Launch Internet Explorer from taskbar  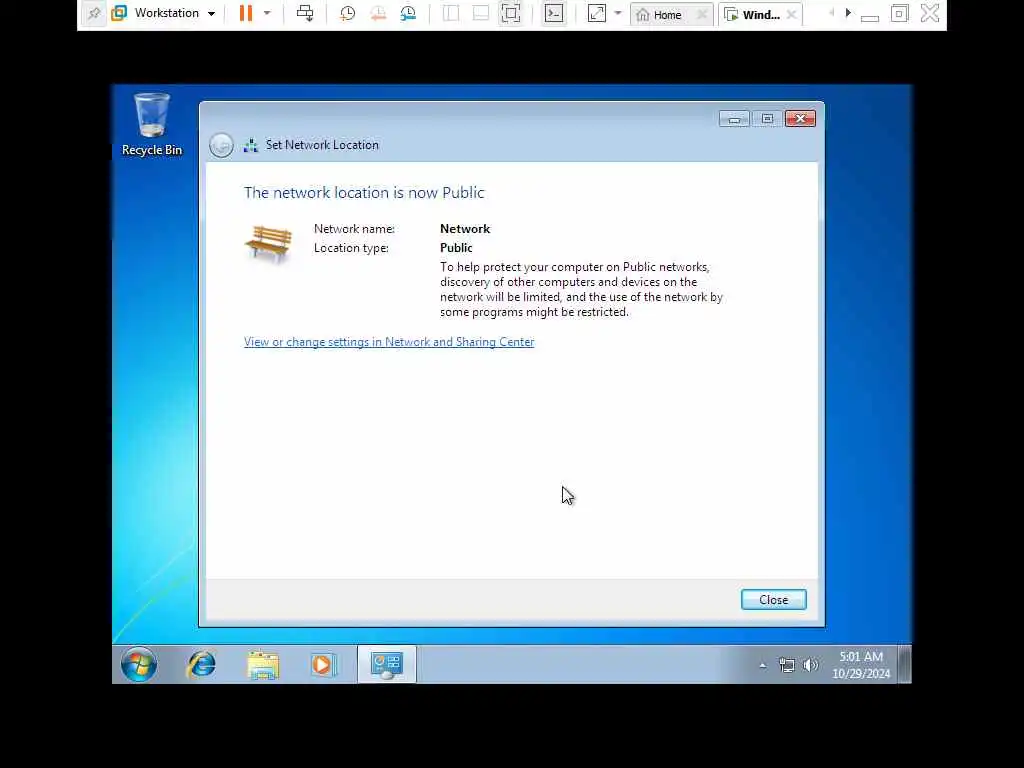click(202, 664)
